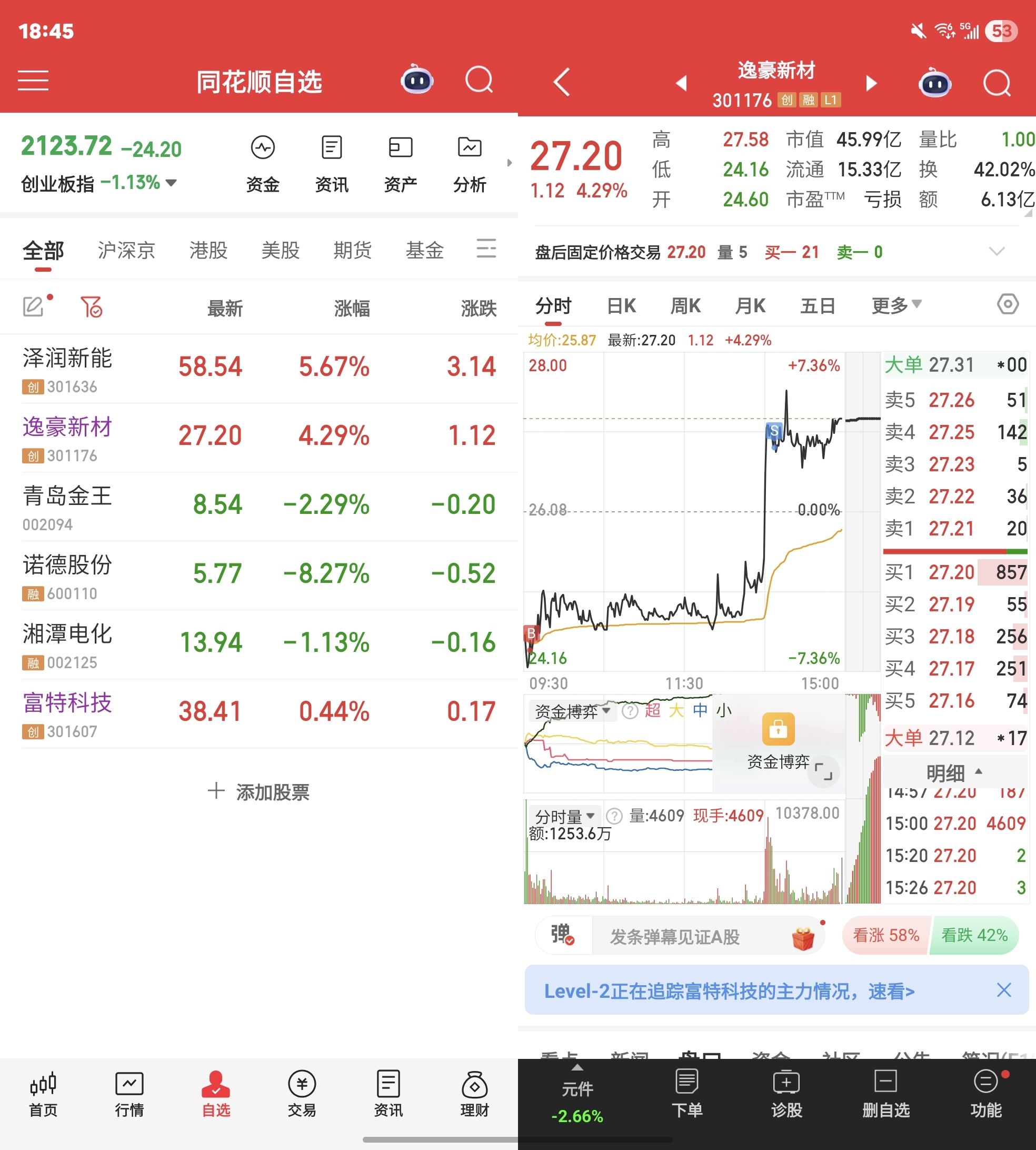Vote 看涨 58% bullish

click(886, 935)
